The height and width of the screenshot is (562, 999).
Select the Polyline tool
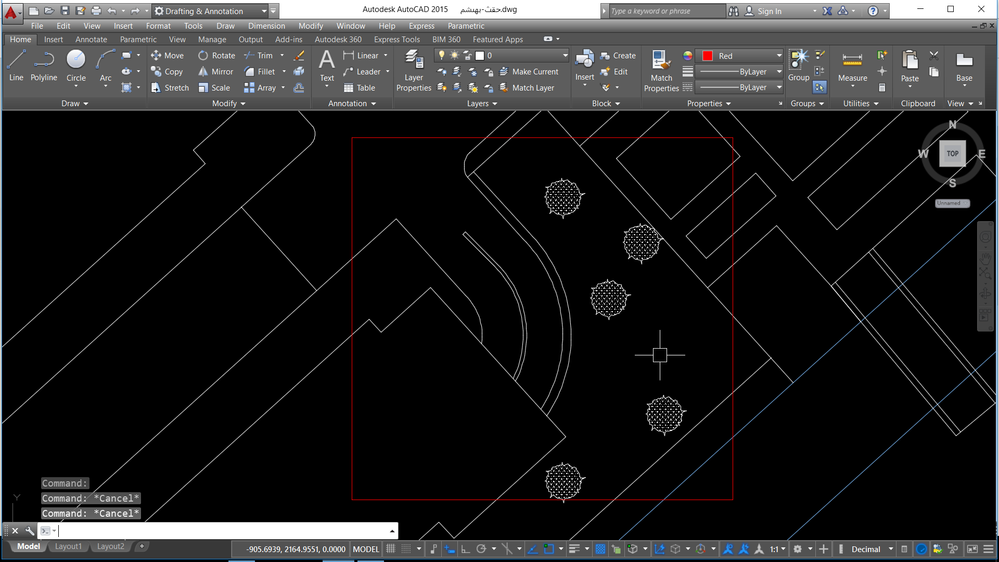tap(43, 66)
